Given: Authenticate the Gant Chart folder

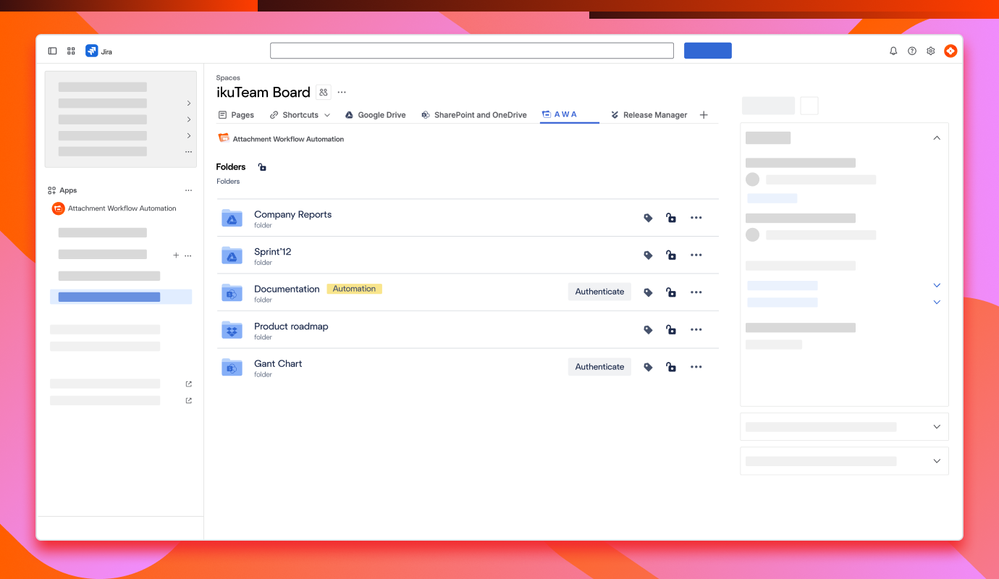Looking at the screenshot, I should click(600, 367).
